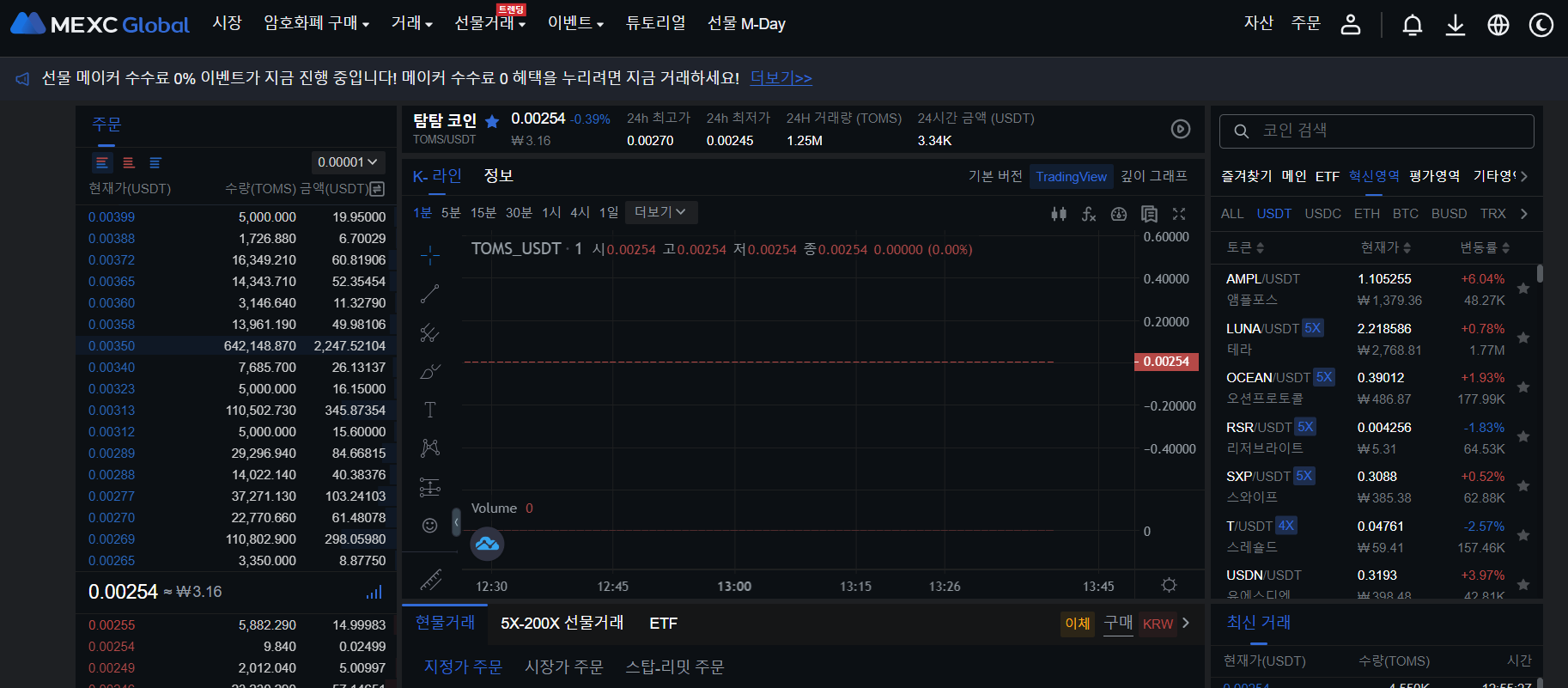Click the tutorial play circle icon

coord(1181,129)
